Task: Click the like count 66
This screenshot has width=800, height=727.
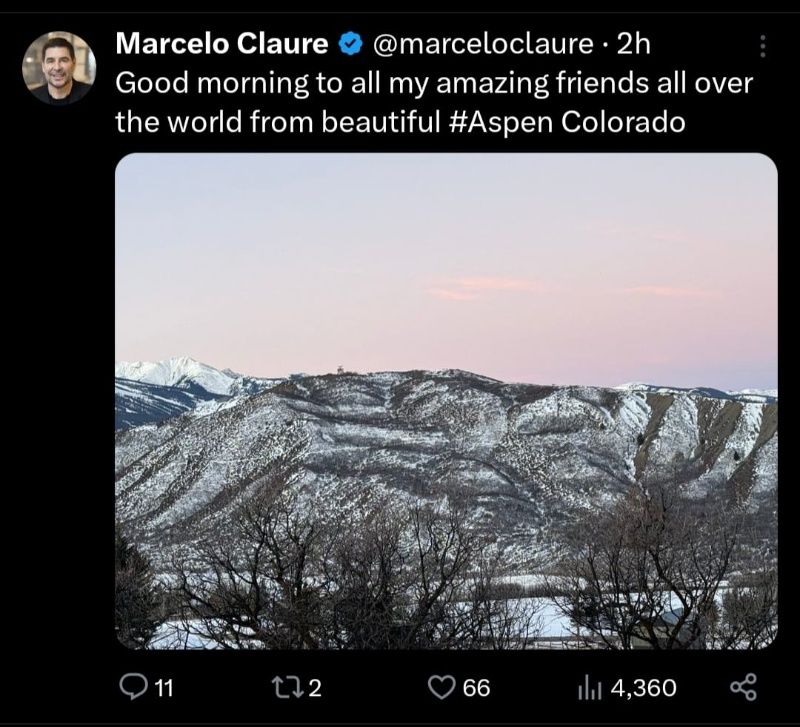Action: tap(477, 688)
